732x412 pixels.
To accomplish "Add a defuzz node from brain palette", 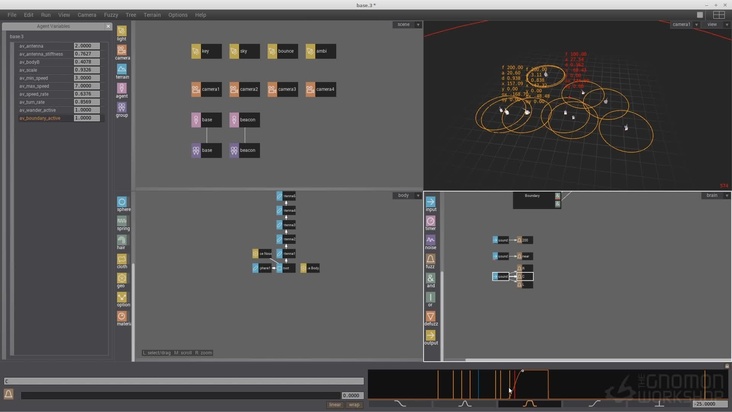I will (x=431, y=318).
